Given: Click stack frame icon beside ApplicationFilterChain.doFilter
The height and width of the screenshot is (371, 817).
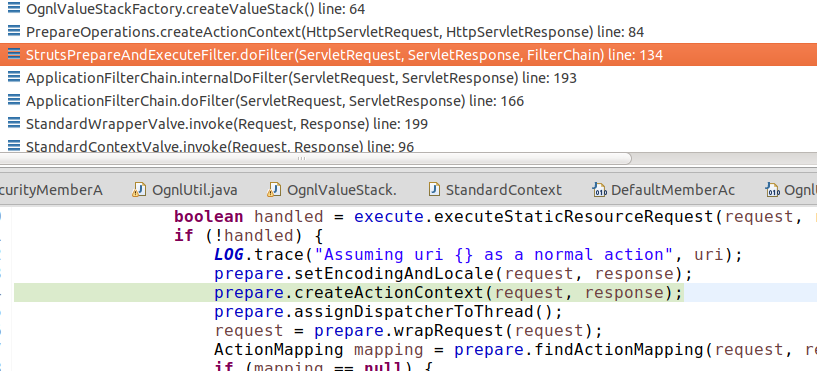Looking at the screenshot, I should pos(15,100).
